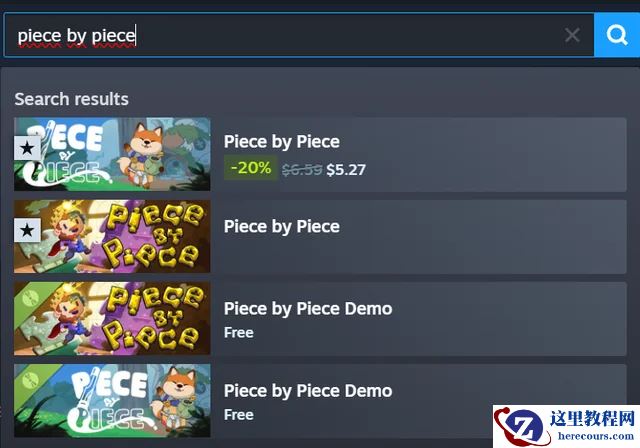Image resolution: width=640 pixels, height=448 pixels.
Task: Click the blue magnifying glass search button
Action: [x=617, y=35]
